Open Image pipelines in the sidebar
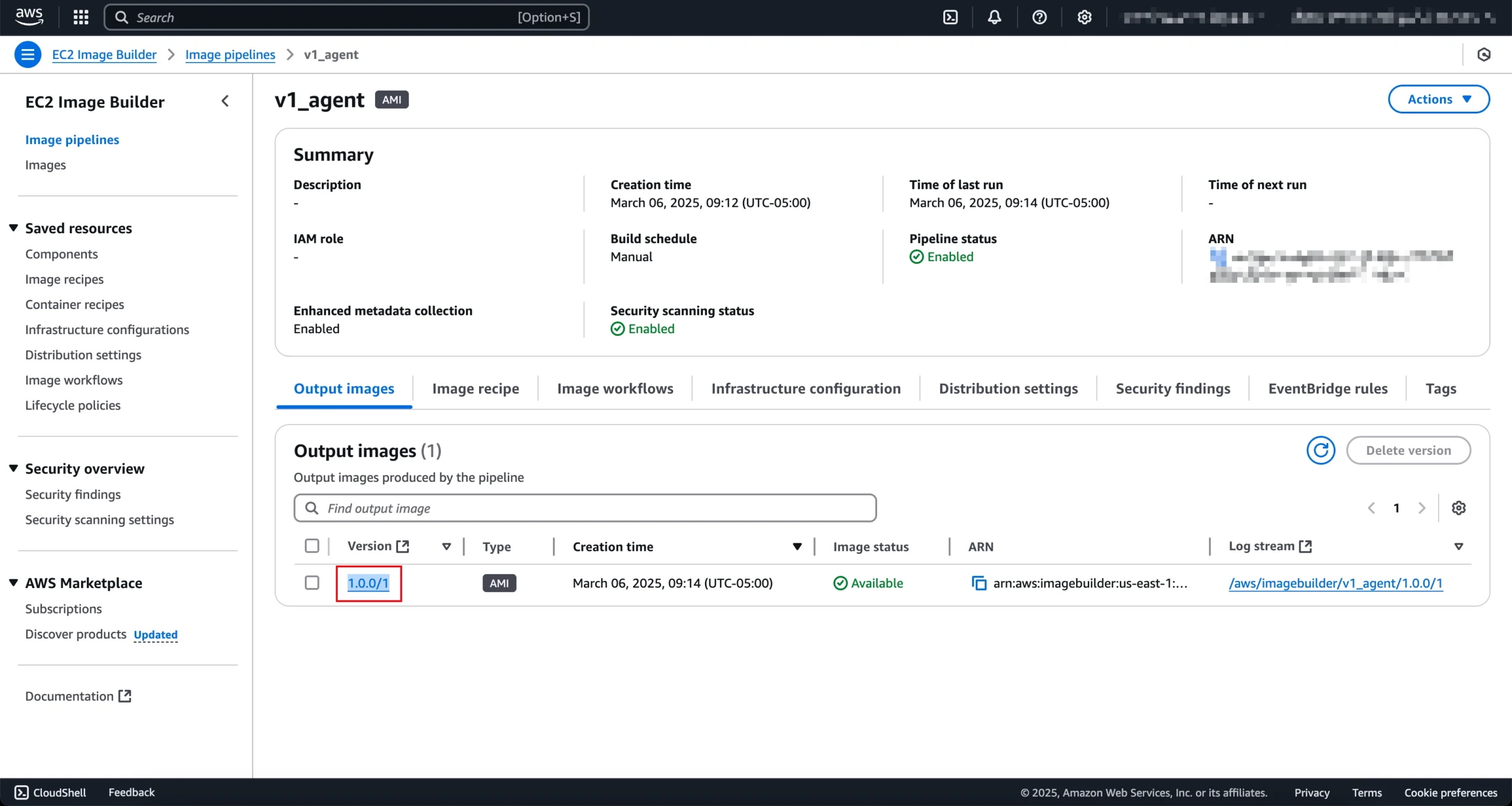 point(72,139)
